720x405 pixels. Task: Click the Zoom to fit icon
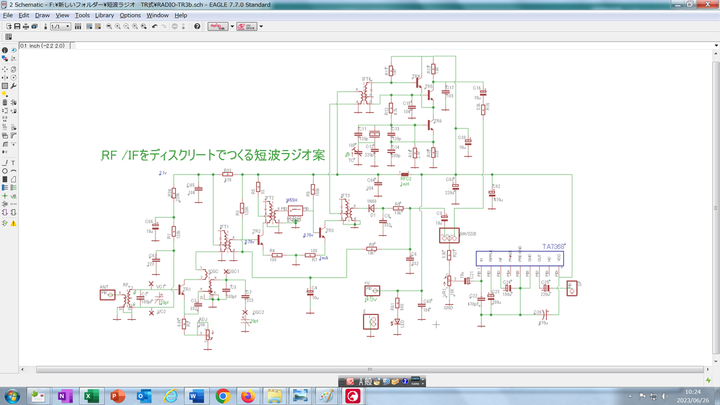107,26
